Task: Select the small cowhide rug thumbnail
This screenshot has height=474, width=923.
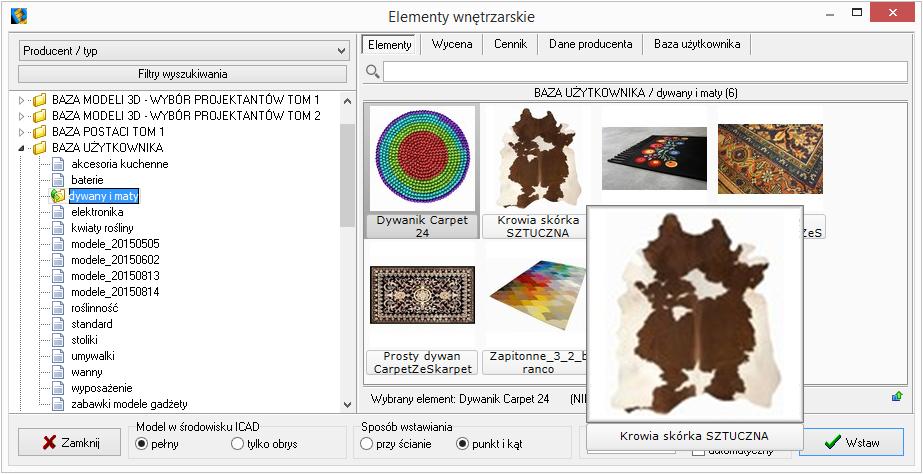Action: [x=538, y=158]
